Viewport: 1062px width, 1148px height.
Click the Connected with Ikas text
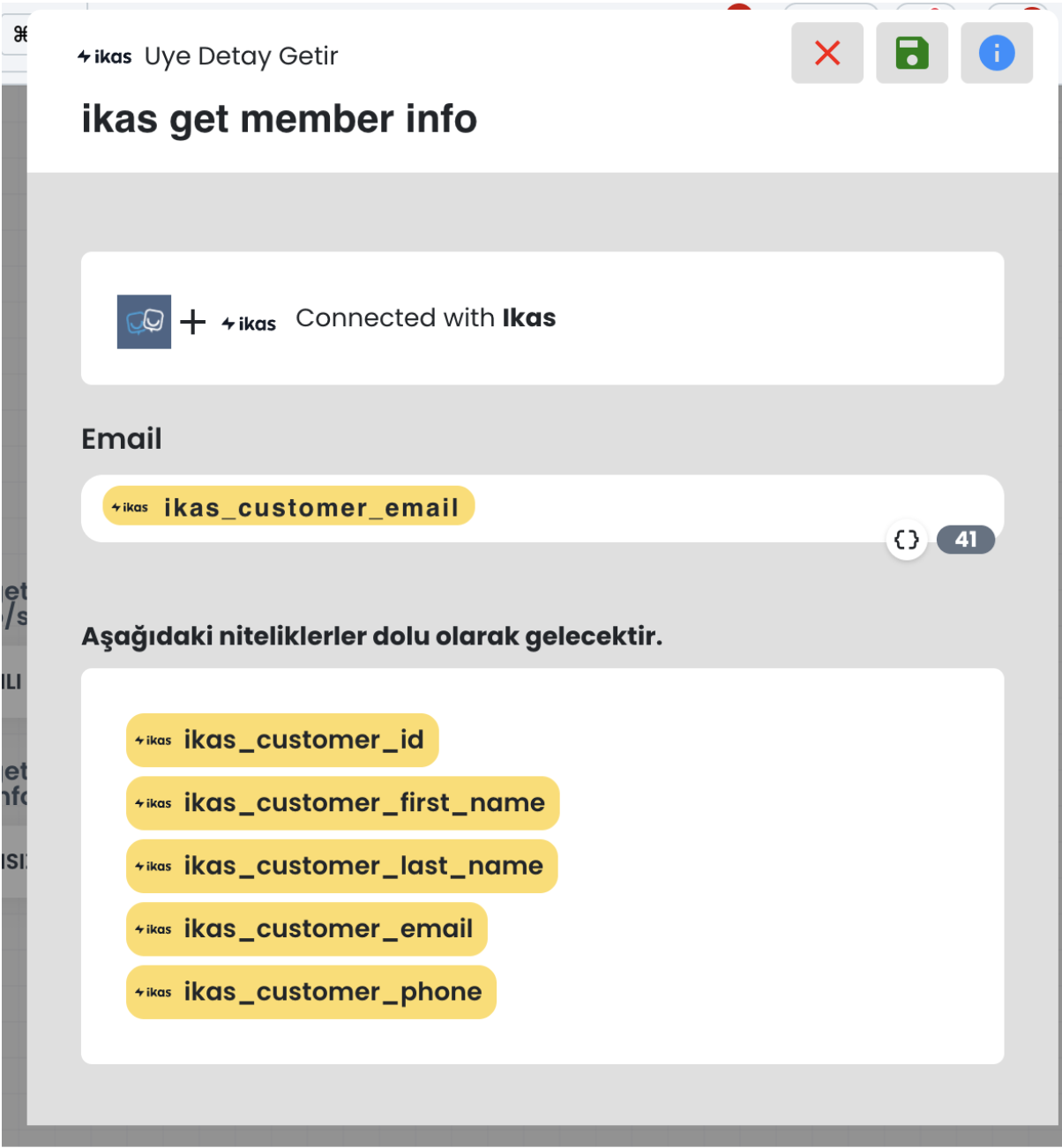425,317
